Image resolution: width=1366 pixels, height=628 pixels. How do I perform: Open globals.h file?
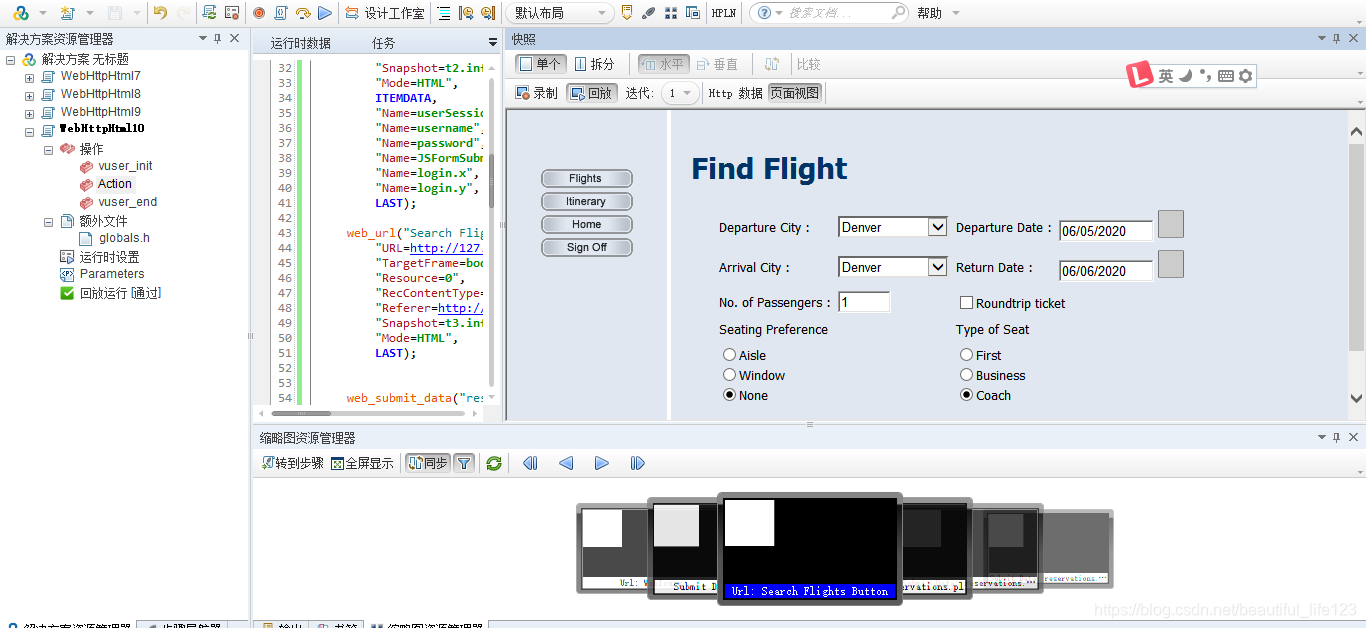124,238
